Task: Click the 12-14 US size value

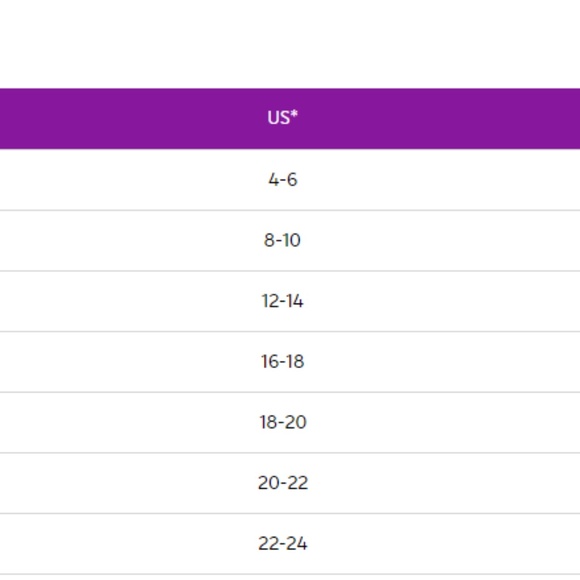Action: [x=283, y=301]
